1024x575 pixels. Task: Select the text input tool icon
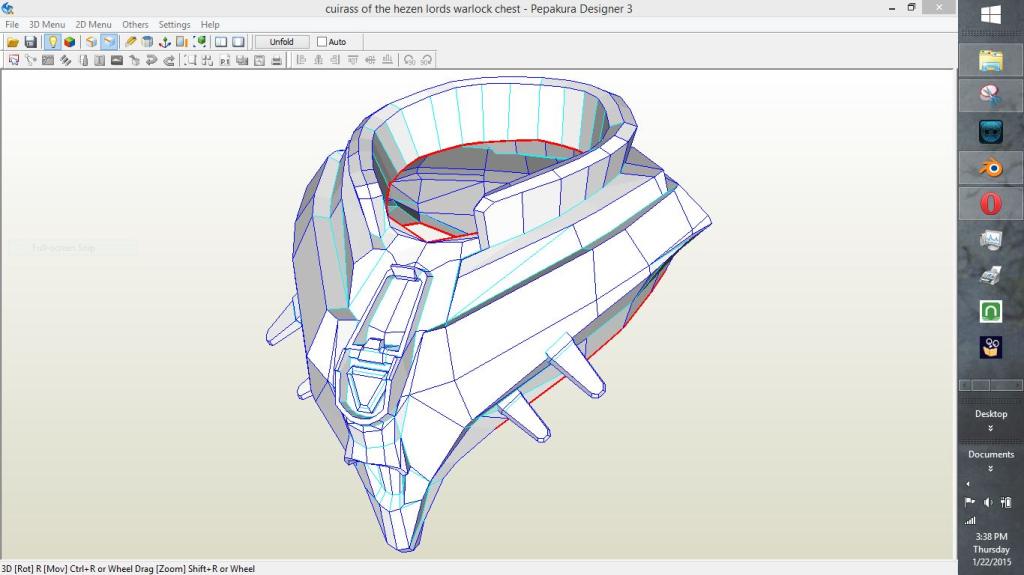click(x=99, y=60)
